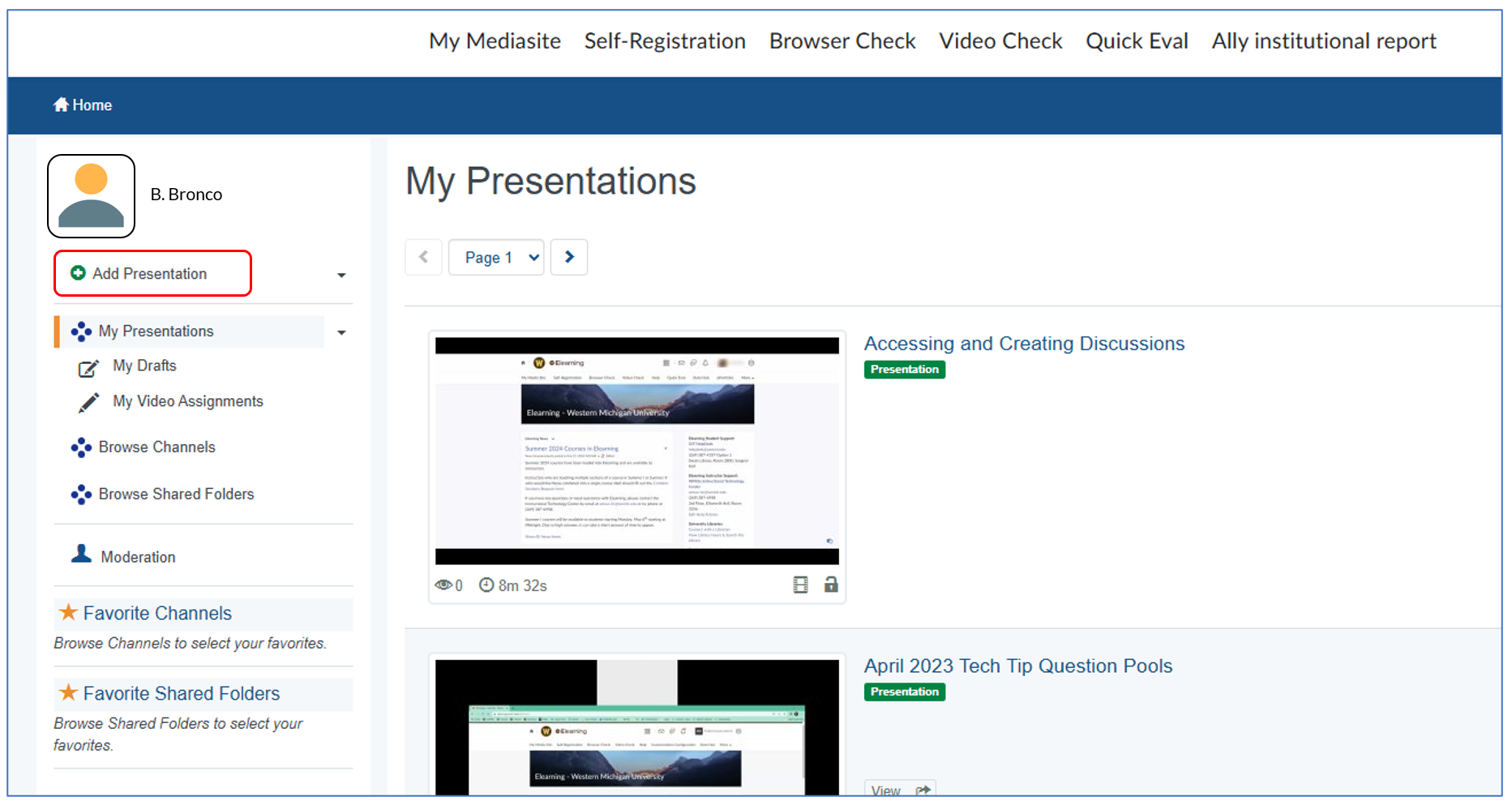The width and height of the screenshot is (1512, 805).
Task: Click the Favorite Channels star icon
Action: pos(68,612)
